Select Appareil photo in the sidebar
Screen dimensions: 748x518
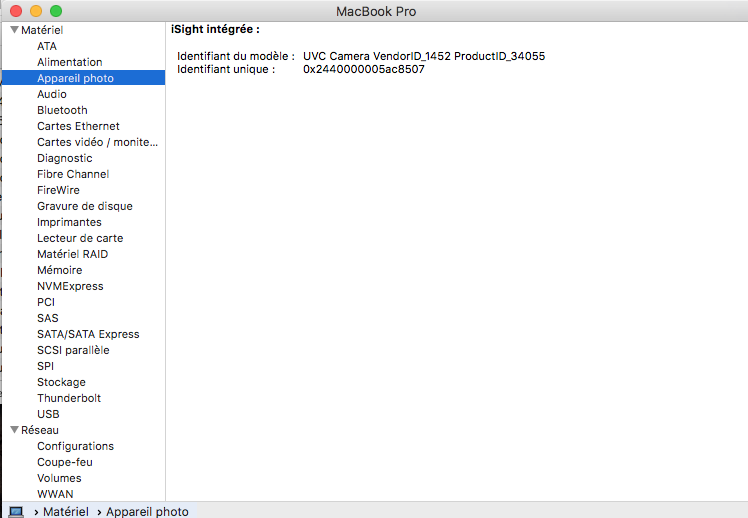click(x=83, y=78)
